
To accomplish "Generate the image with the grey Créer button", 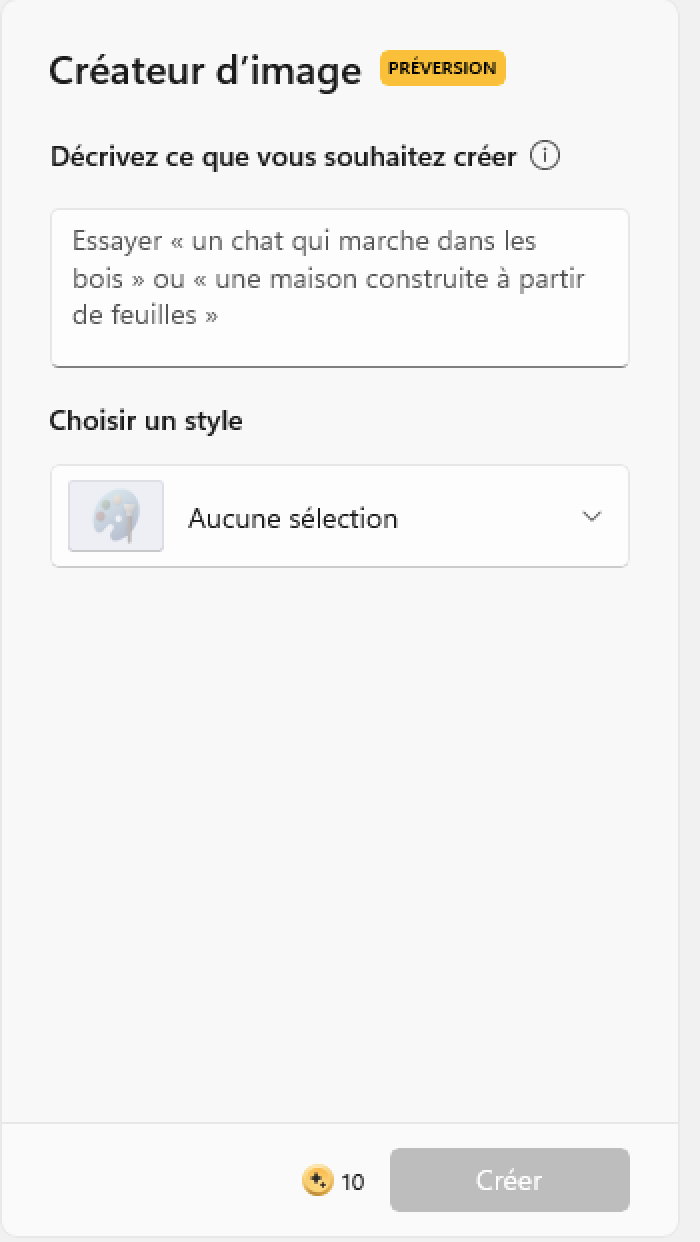I will [510, 1180].
